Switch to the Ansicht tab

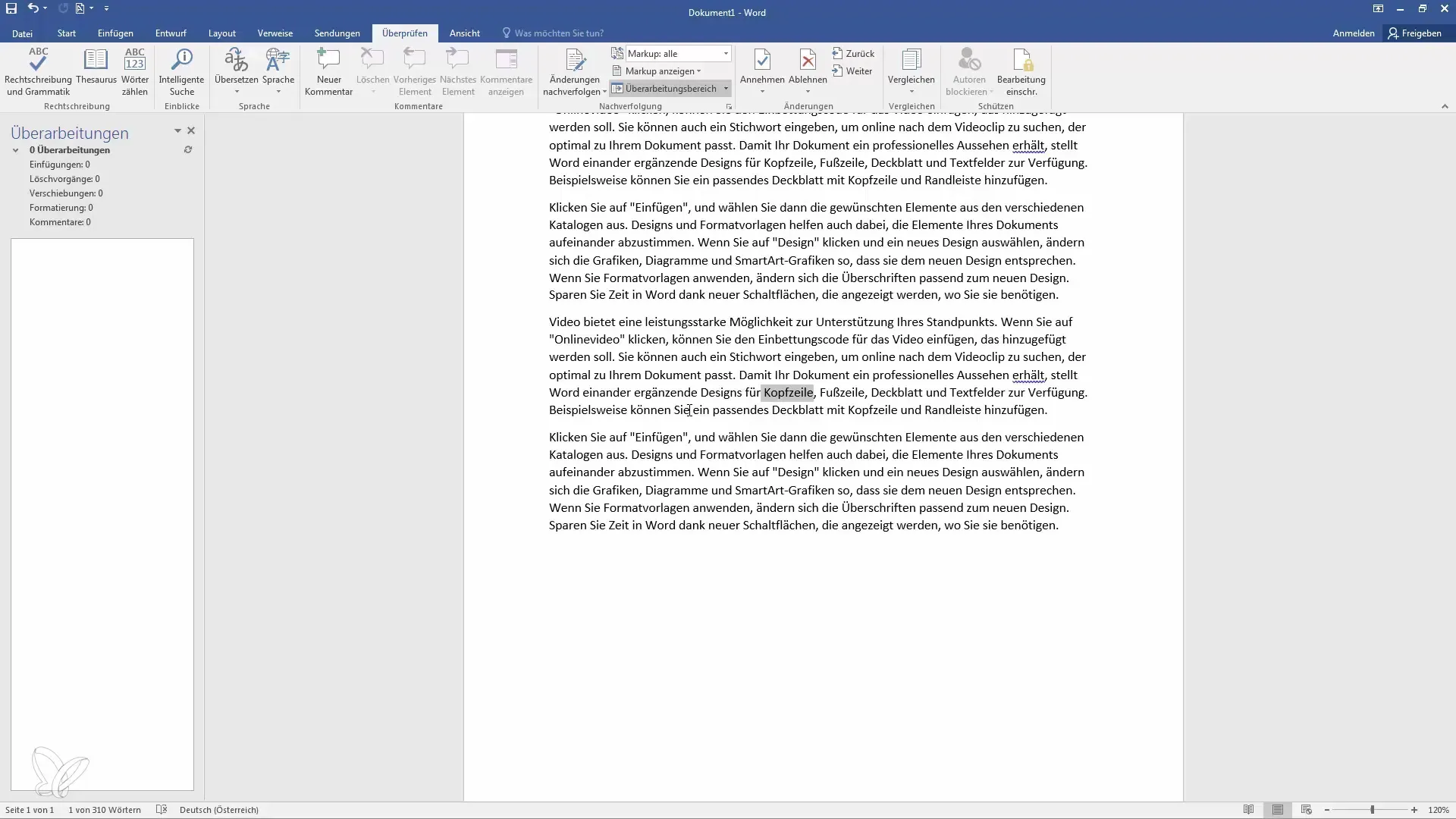tap(464, 33)
